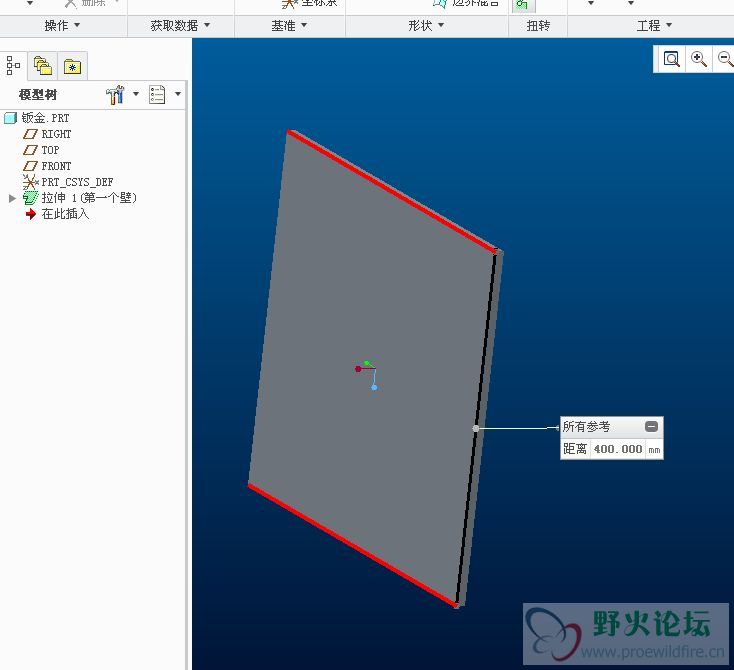Switch to the model tree tab icon
Screen dimensions: 734x670
pyautogui.click(x=13, y=66)
